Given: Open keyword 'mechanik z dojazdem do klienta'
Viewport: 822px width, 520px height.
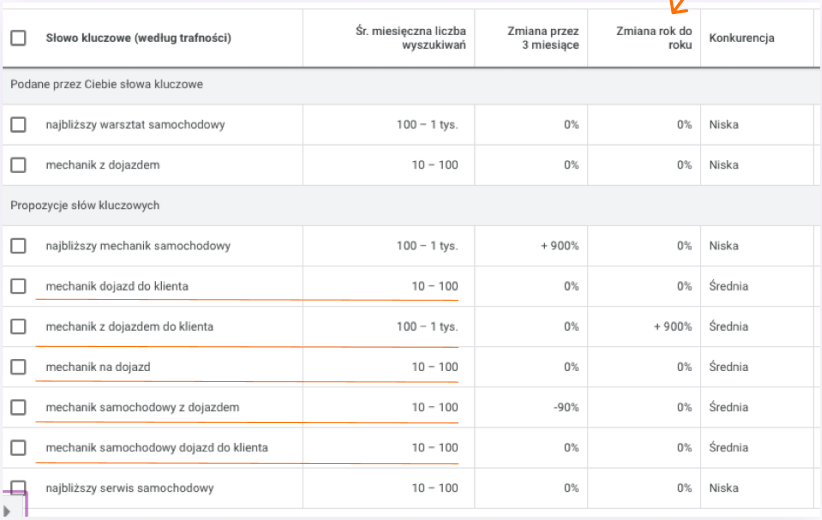Looking at the screenshot, I should [129, 327].
